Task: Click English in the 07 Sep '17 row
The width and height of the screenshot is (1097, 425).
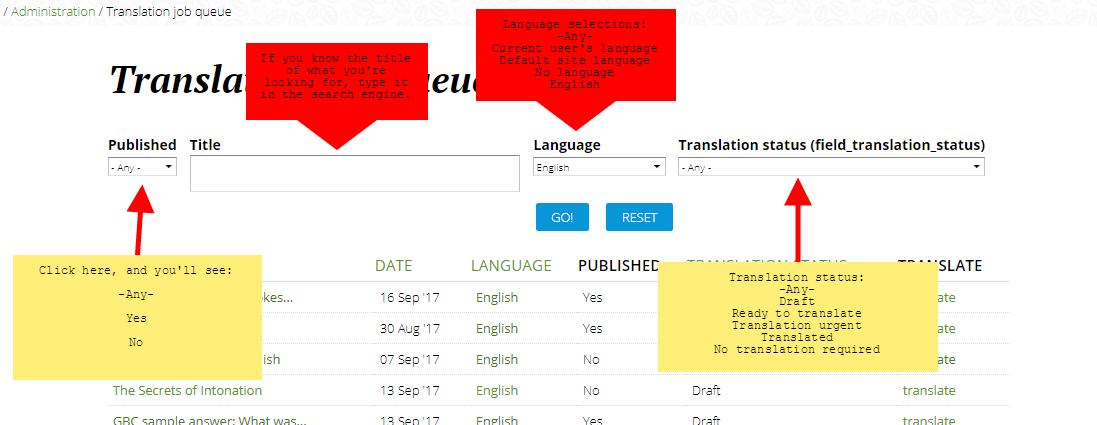Action: click(x=497, y=359)
